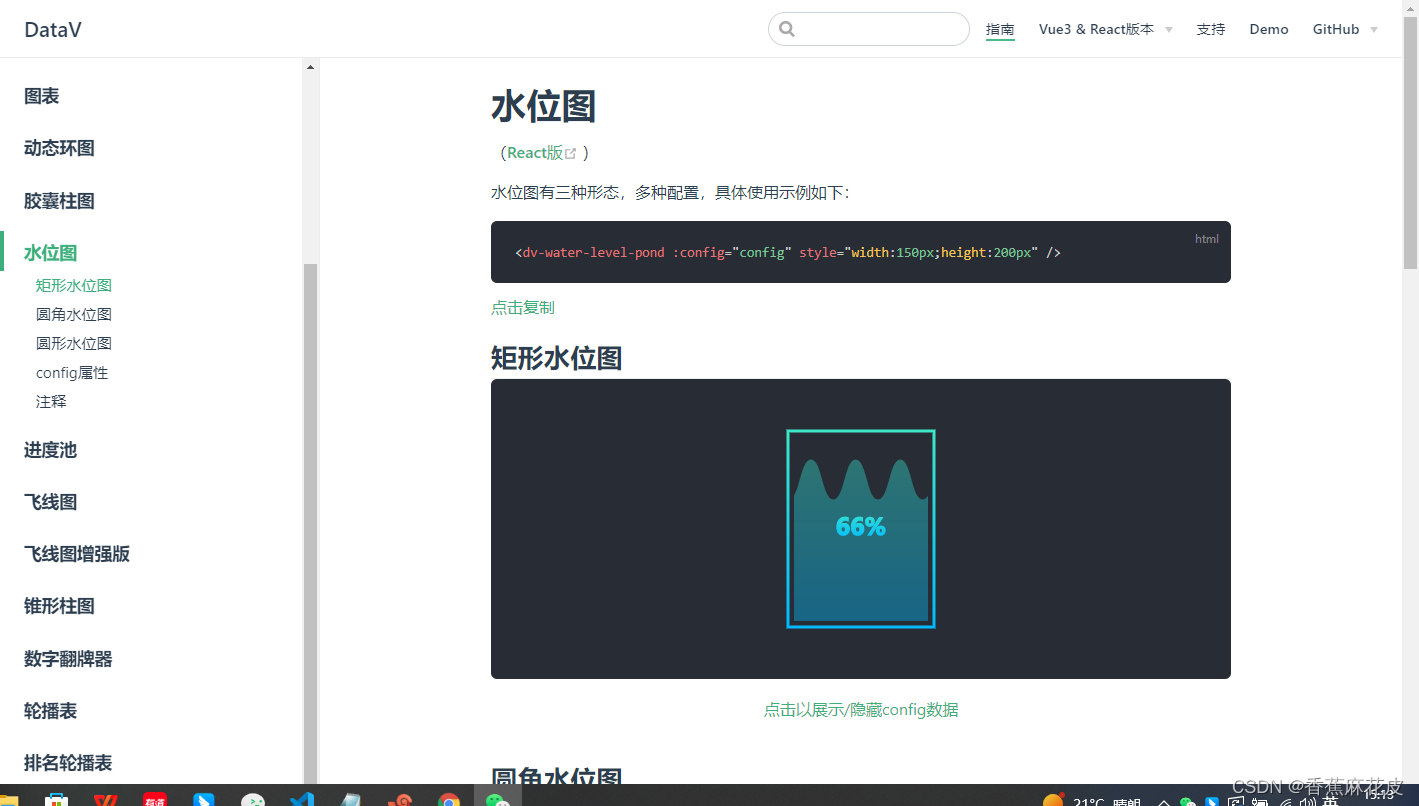Open 数字翻牌器 in the sidebar

[x=68, y=659]
